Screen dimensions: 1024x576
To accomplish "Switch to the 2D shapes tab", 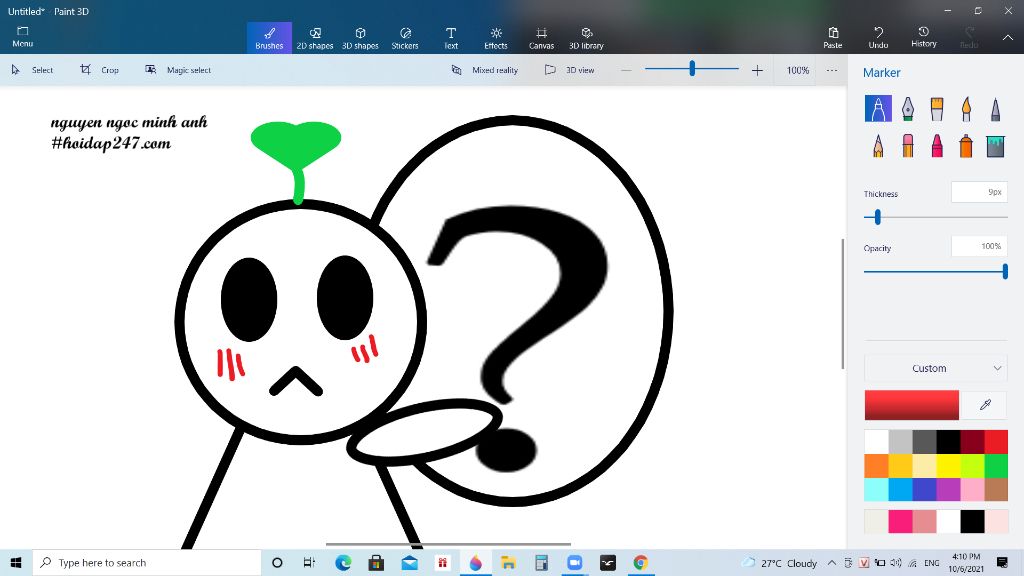I will (315, 38).
